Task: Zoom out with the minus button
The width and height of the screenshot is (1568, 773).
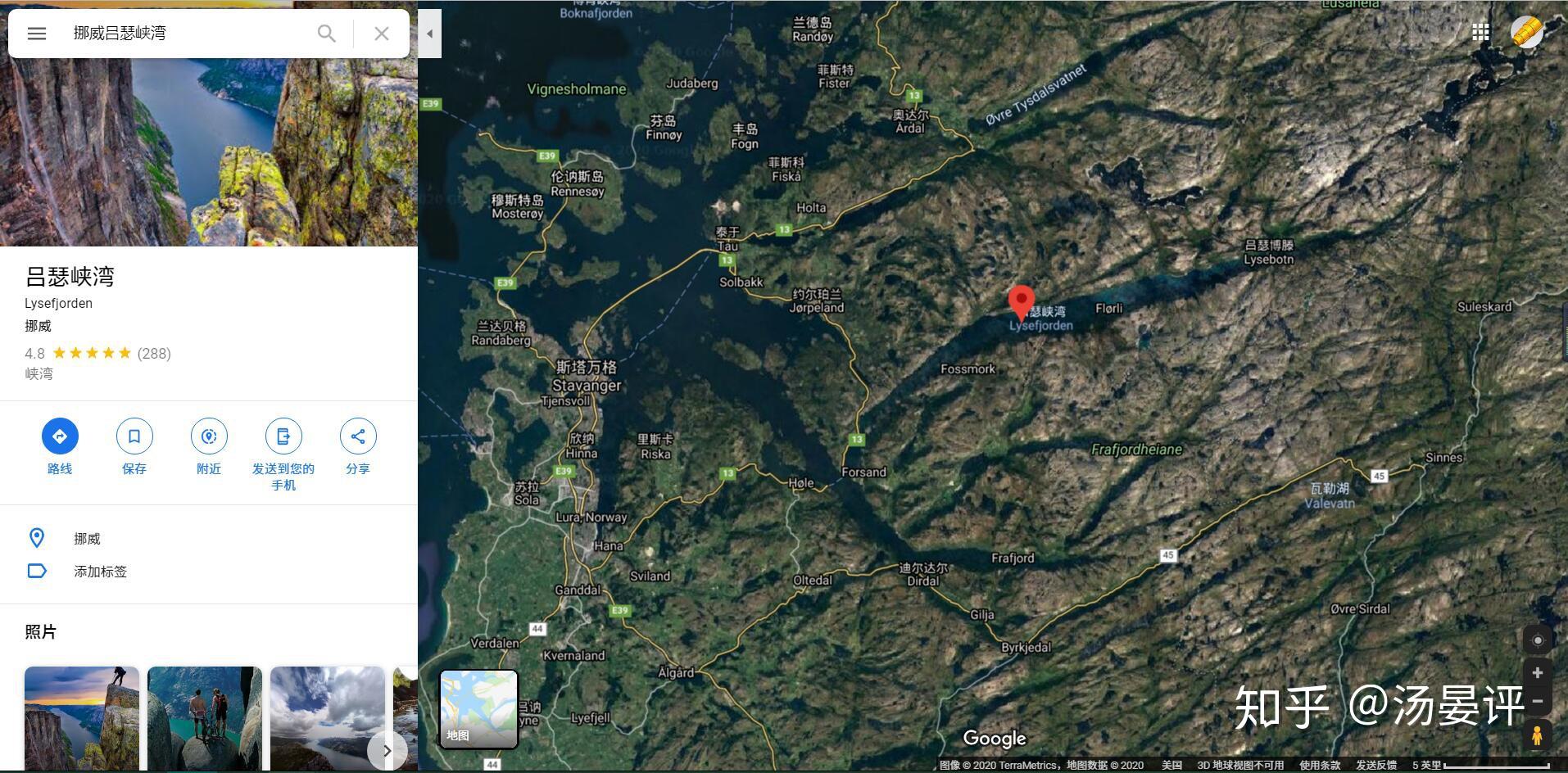Action: [x=1538, y=701]
